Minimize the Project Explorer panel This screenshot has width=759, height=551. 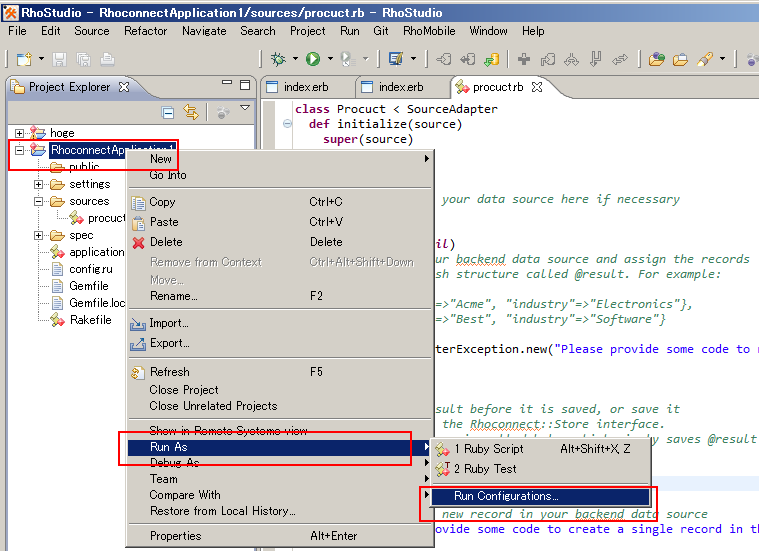click(x=227, y=83)
